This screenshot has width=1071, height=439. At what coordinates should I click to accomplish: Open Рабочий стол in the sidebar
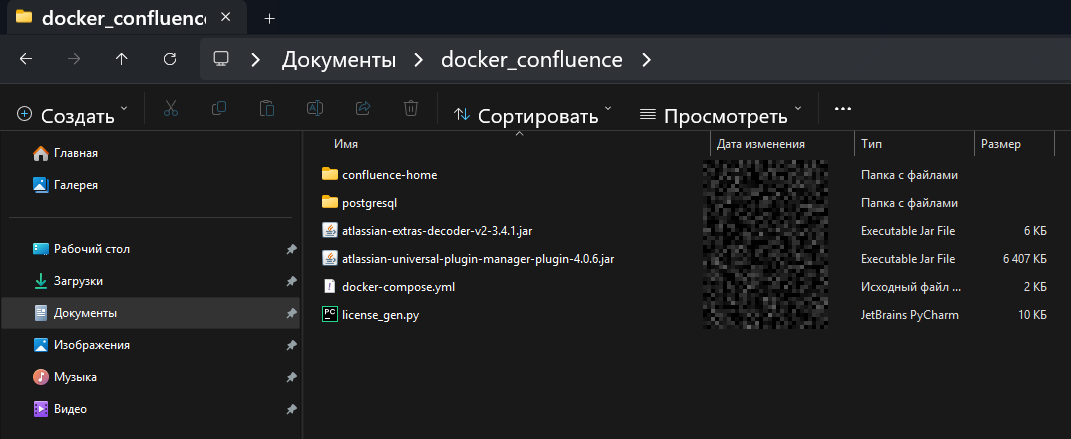click(x=92, y=249)
